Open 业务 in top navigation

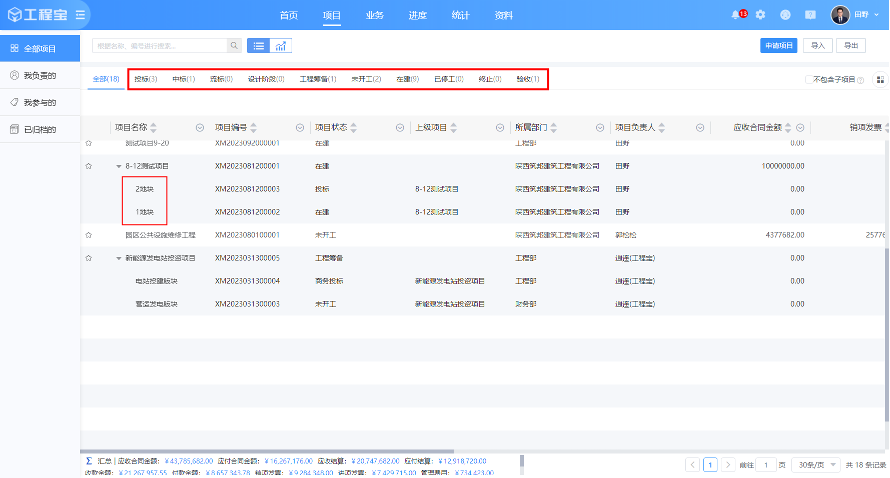[375, 15]
